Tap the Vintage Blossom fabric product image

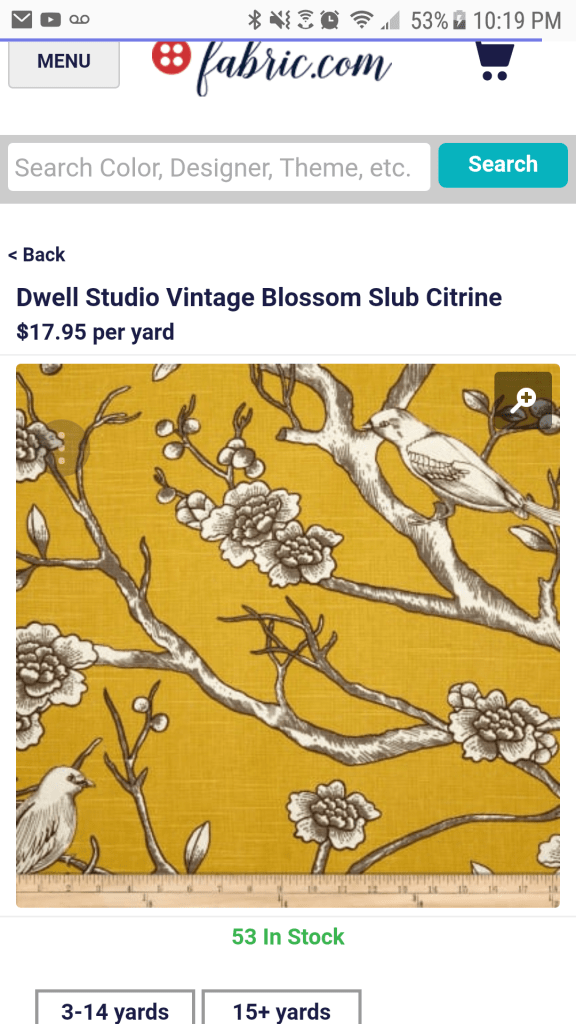(x=288, y=635)
